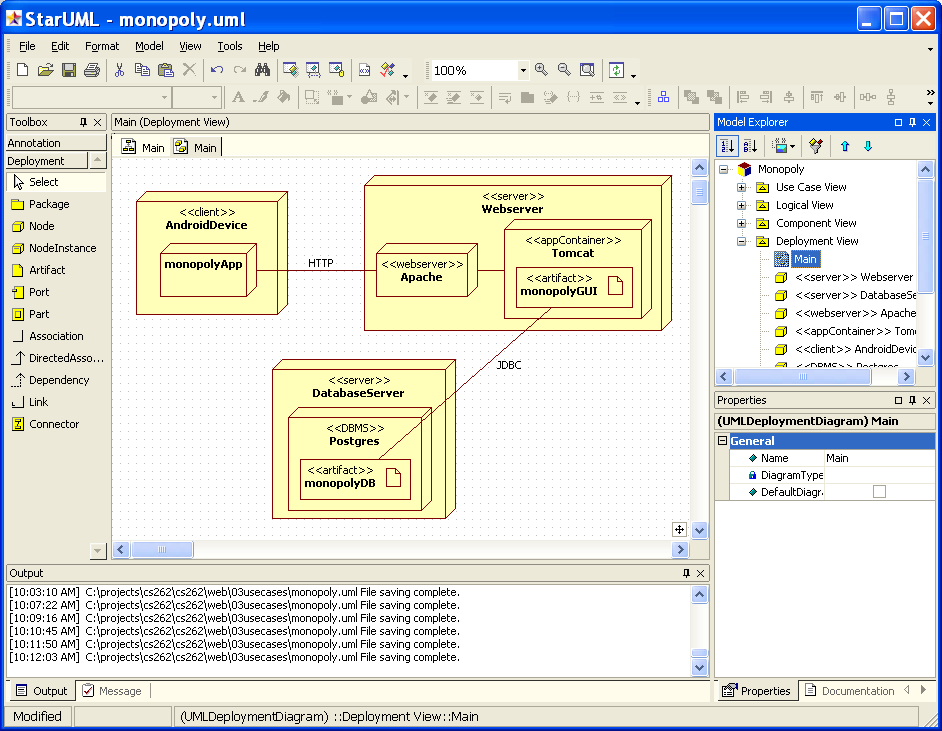This screenshot has height=731, width=942.
Task: Switch to the Message tab
Action: (112, 691)
